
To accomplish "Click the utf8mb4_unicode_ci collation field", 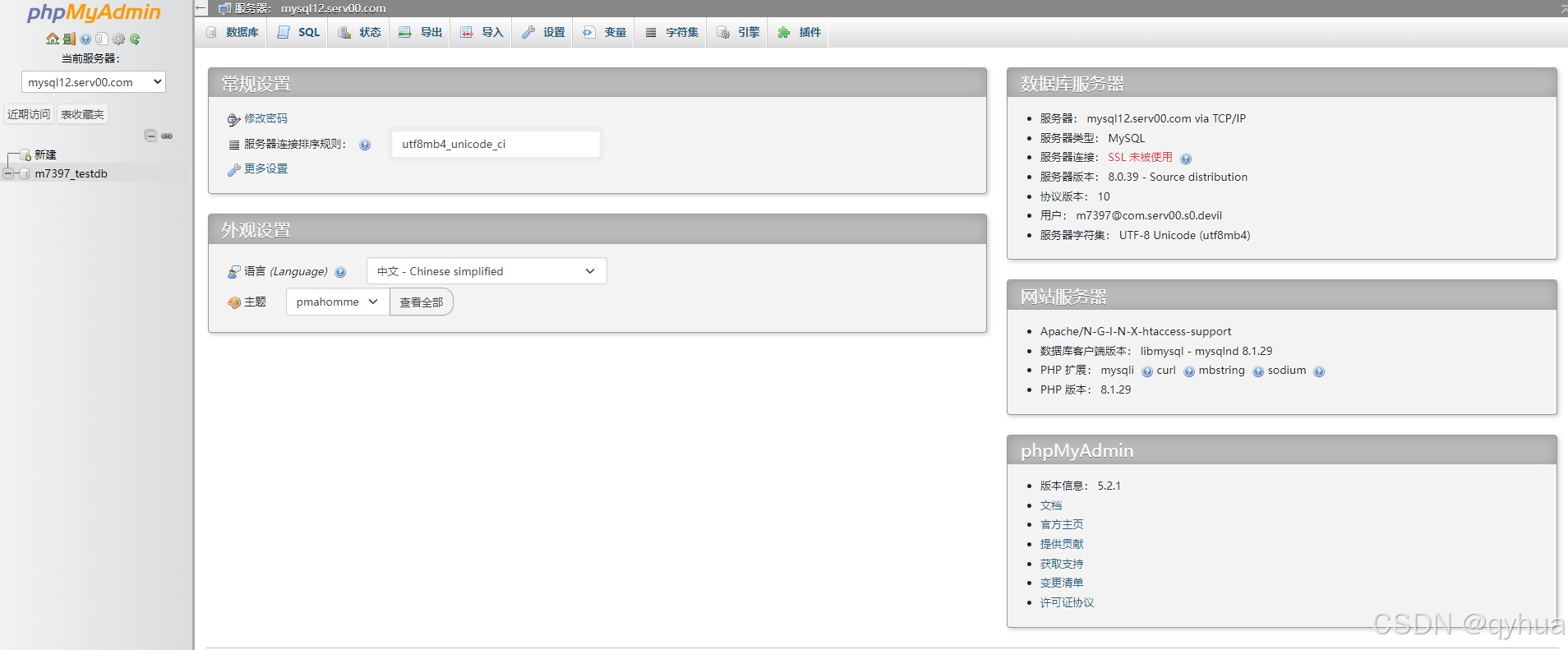I will coord(496,144).
